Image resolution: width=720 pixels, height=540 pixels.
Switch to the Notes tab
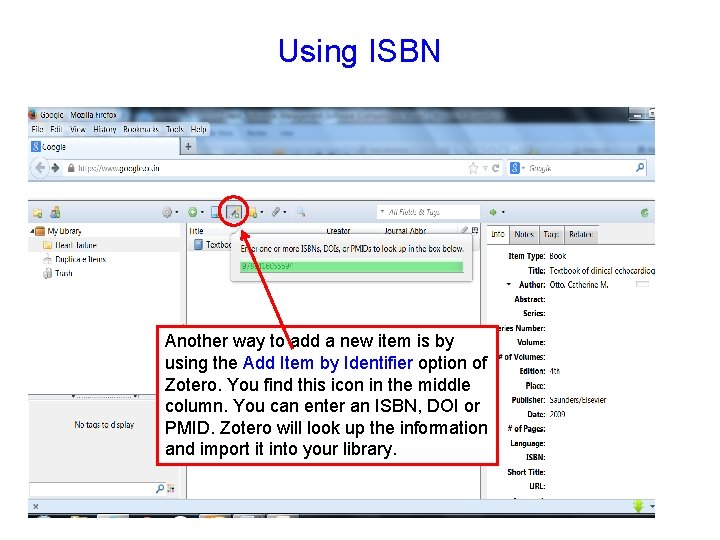[x=524, y=234]
